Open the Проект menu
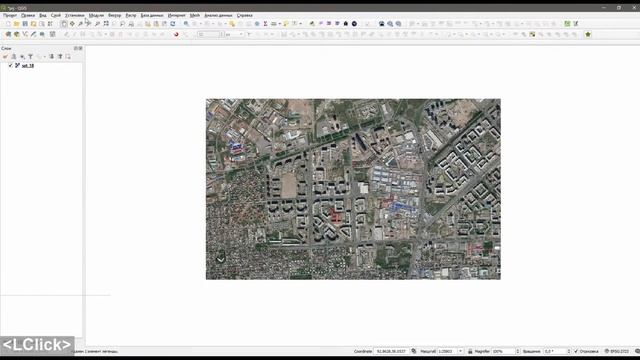Image resolution: width=640 pixels, height=360 pixels. tap(10, 16)
